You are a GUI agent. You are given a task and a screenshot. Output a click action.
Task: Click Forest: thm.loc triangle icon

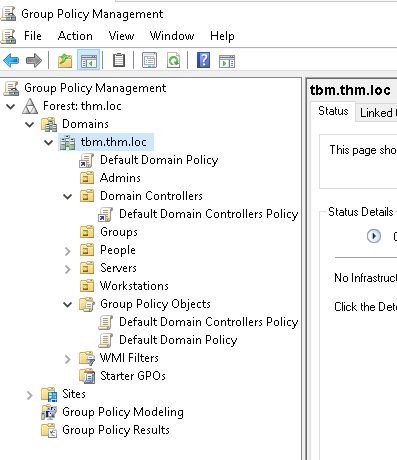30,106
